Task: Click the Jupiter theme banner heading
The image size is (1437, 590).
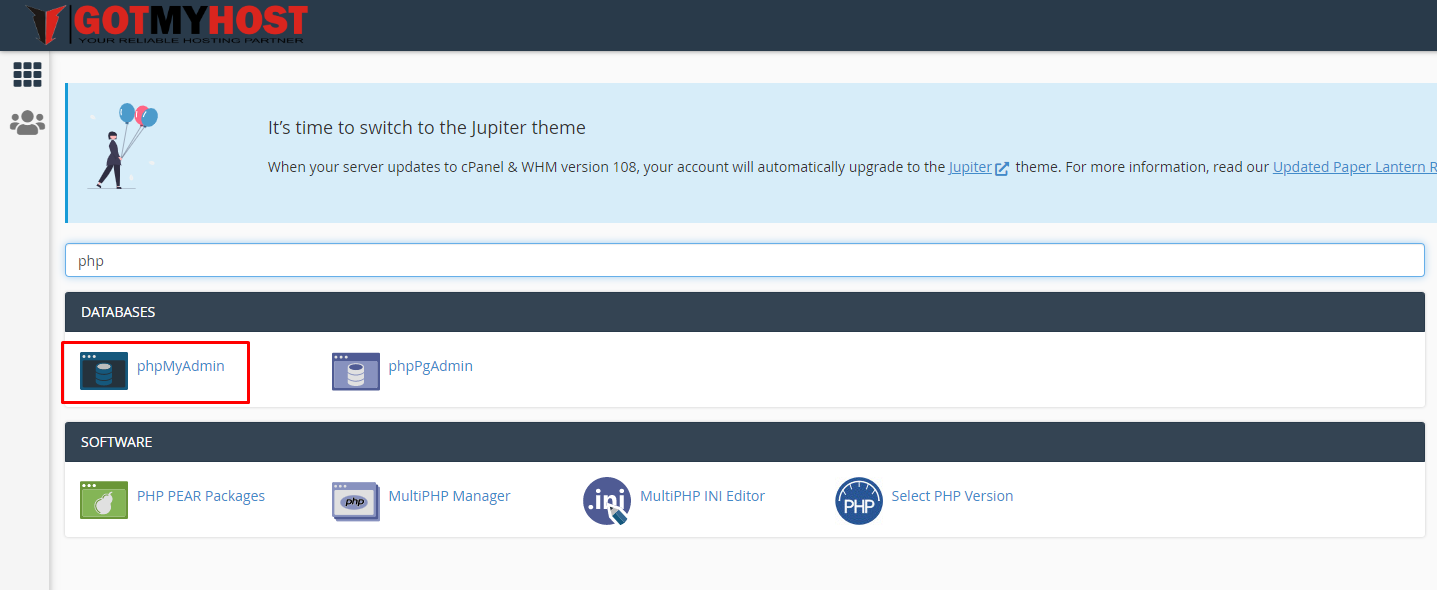Action: coord(427,128)
